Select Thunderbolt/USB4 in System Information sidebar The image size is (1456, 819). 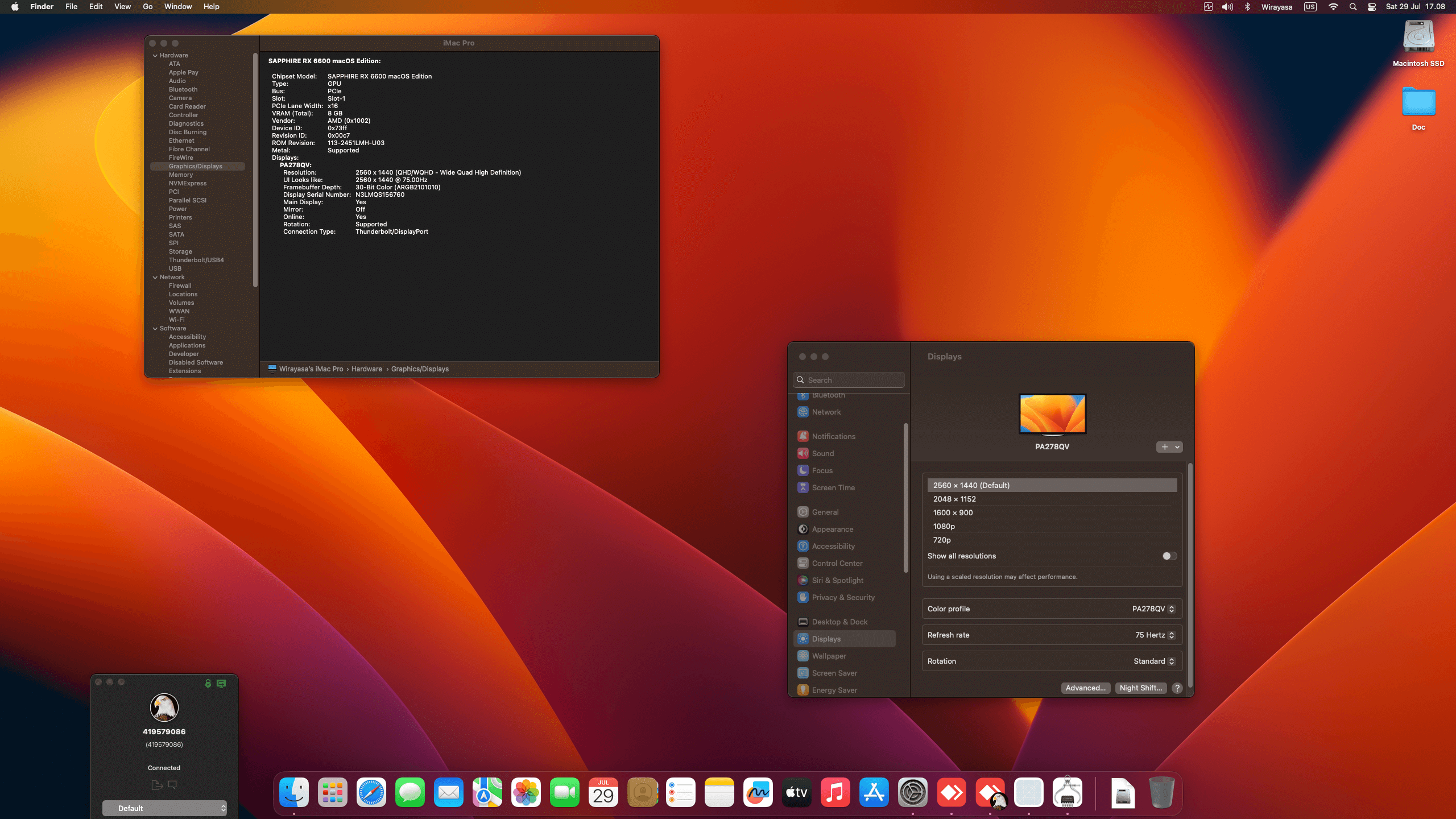coord(197,260)
